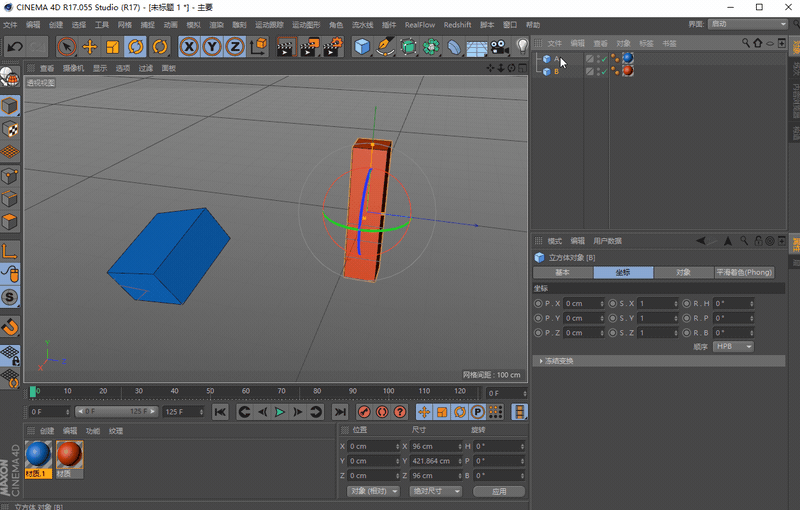
Task: Select the spline Pen tool
Action: pos(386,47)
